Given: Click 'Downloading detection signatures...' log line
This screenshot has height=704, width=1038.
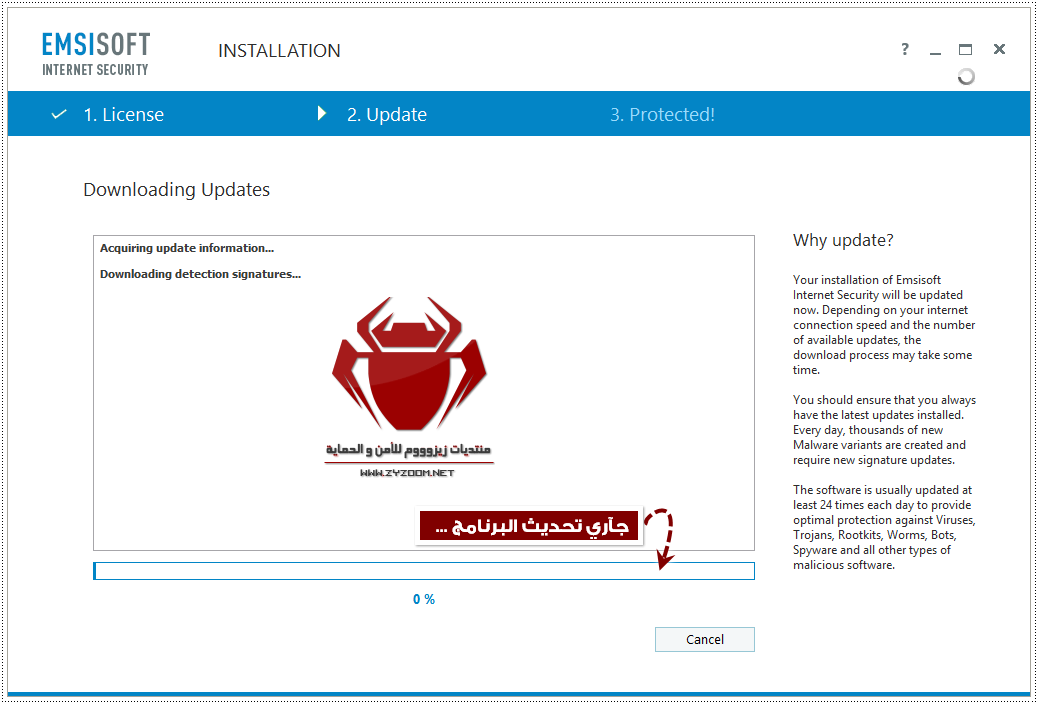Looking at the screenshot, I should [x=201, y=274].
